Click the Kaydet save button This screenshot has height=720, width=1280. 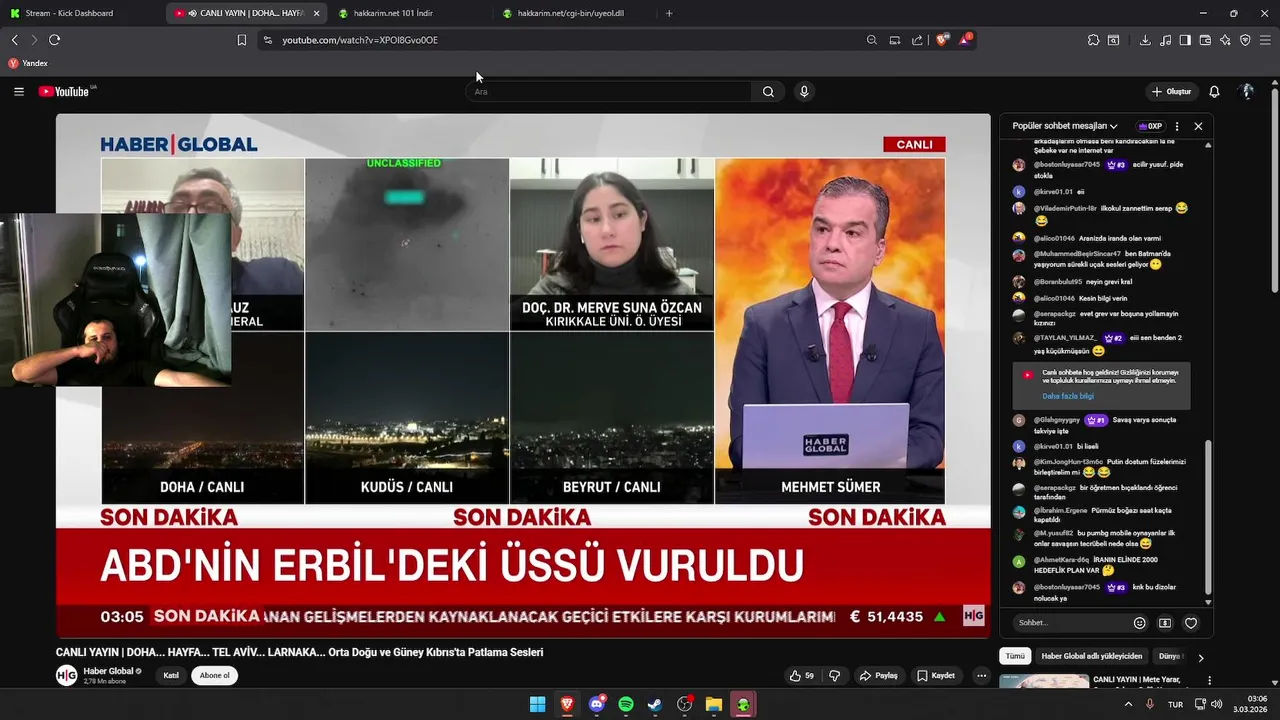[936, 676]
